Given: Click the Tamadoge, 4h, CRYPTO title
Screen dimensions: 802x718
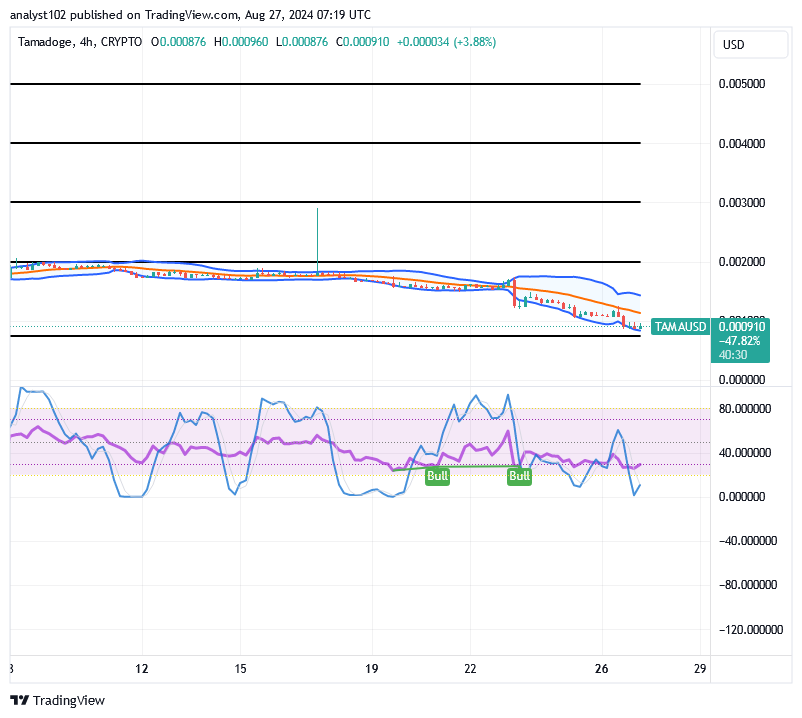Looking at the screenshot, I should click(80, 42).
